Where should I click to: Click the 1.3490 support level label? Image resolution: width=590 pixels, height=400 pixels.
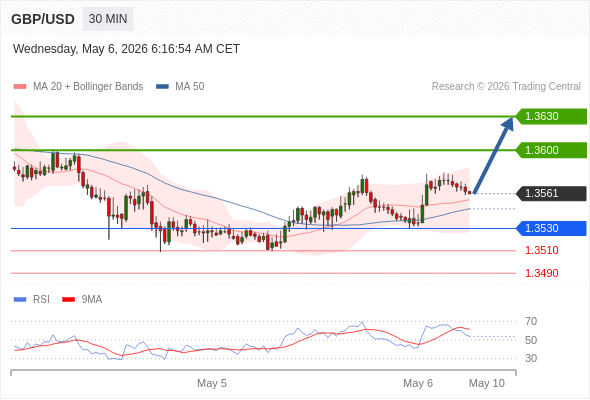pyautogui.click(x=542, y=273)
